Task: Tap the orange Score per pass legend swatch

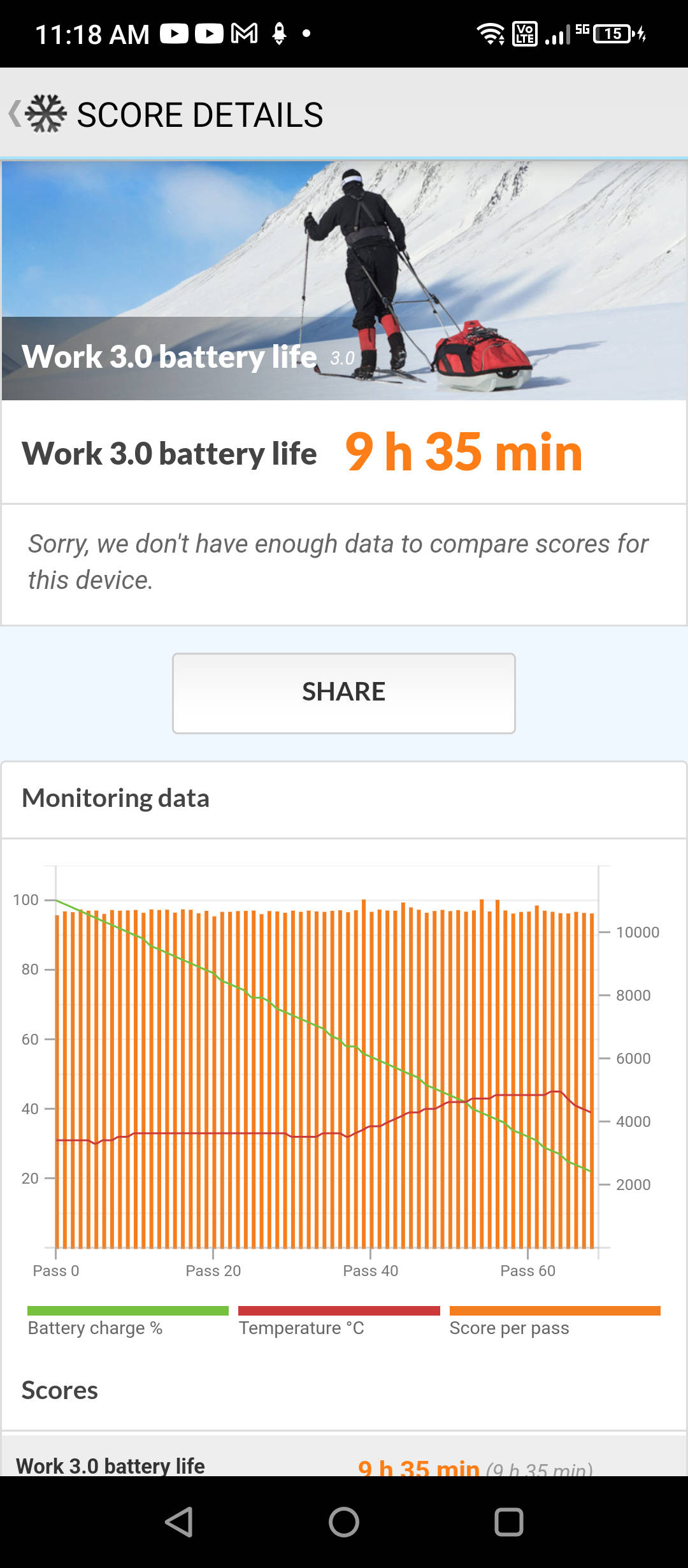Action: [555, 1310]
